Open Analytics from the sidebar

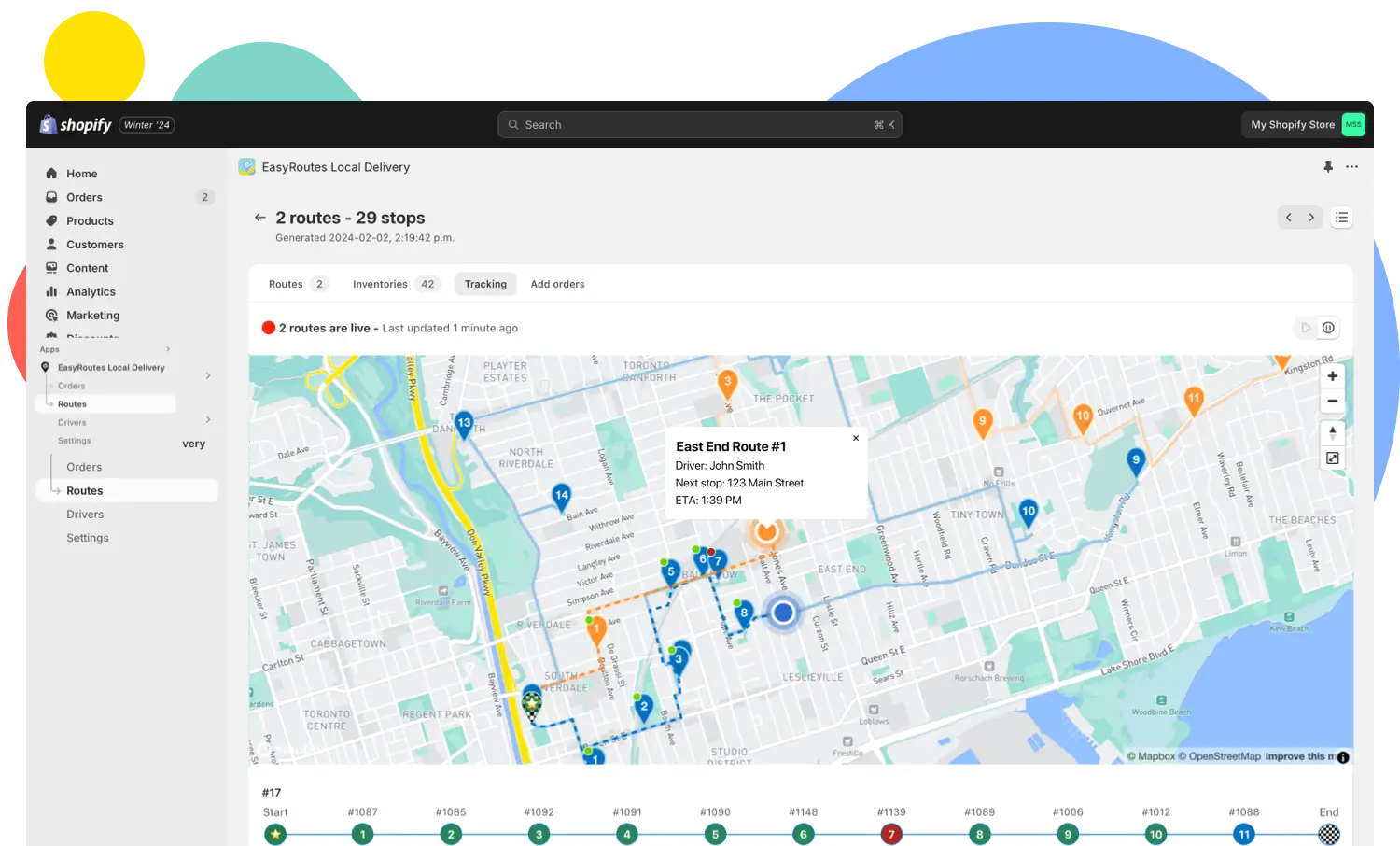[x=91, y=291]
